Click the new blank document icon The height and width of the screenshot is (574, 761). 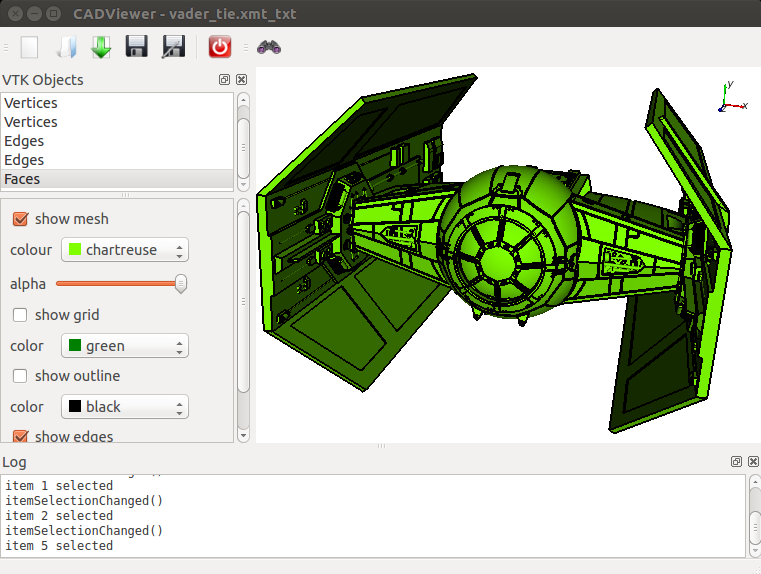30,48
